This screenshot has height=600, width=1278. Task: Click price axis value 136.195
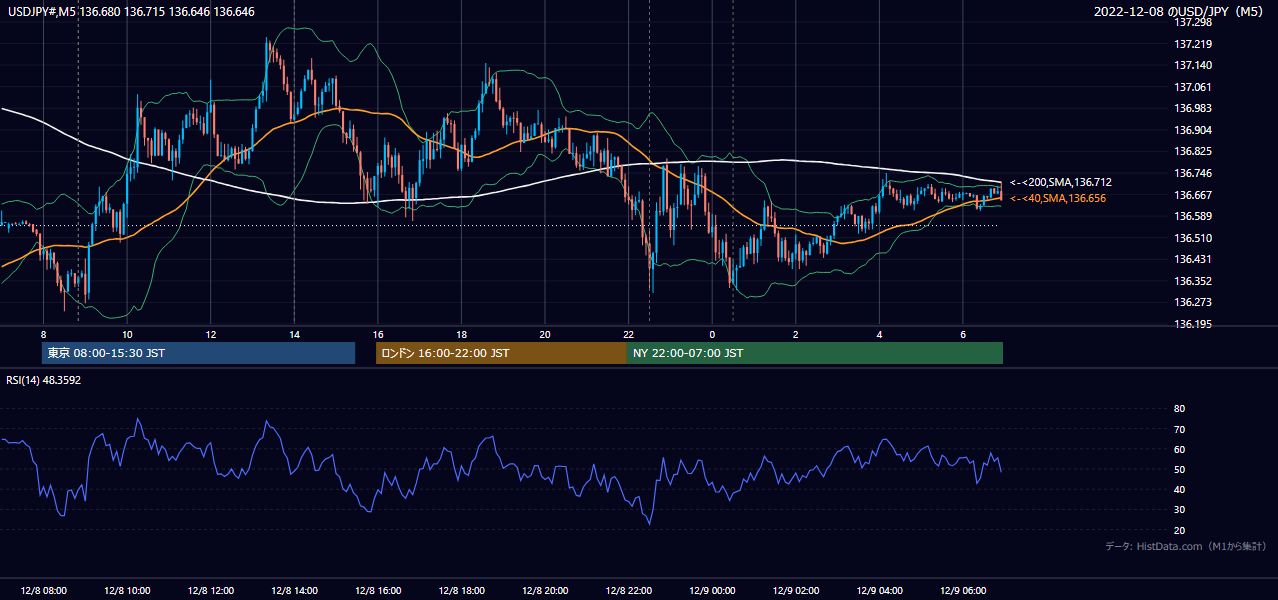click(x=1192, y=324)
